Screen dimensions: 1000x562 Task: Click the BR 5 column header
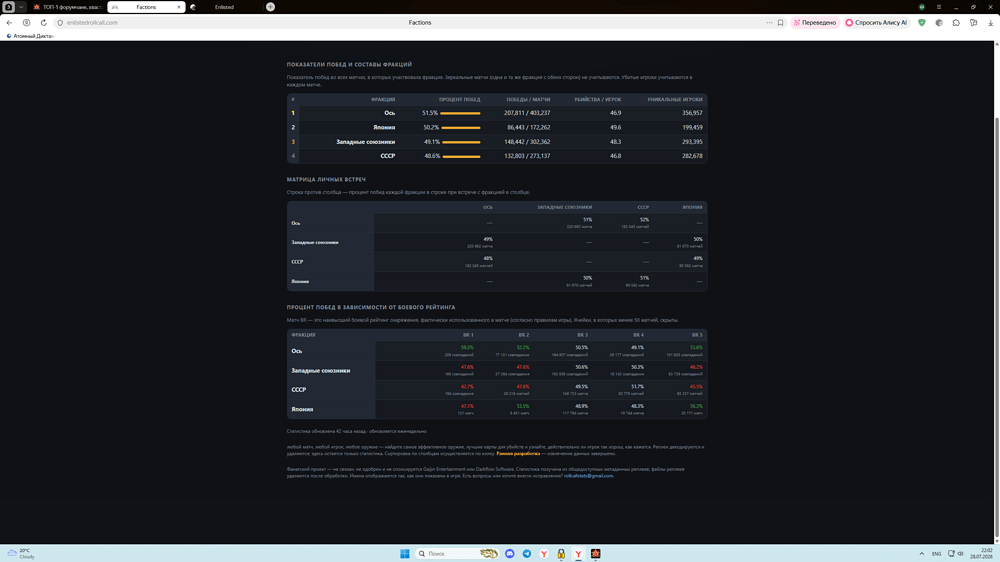(696, 335)
